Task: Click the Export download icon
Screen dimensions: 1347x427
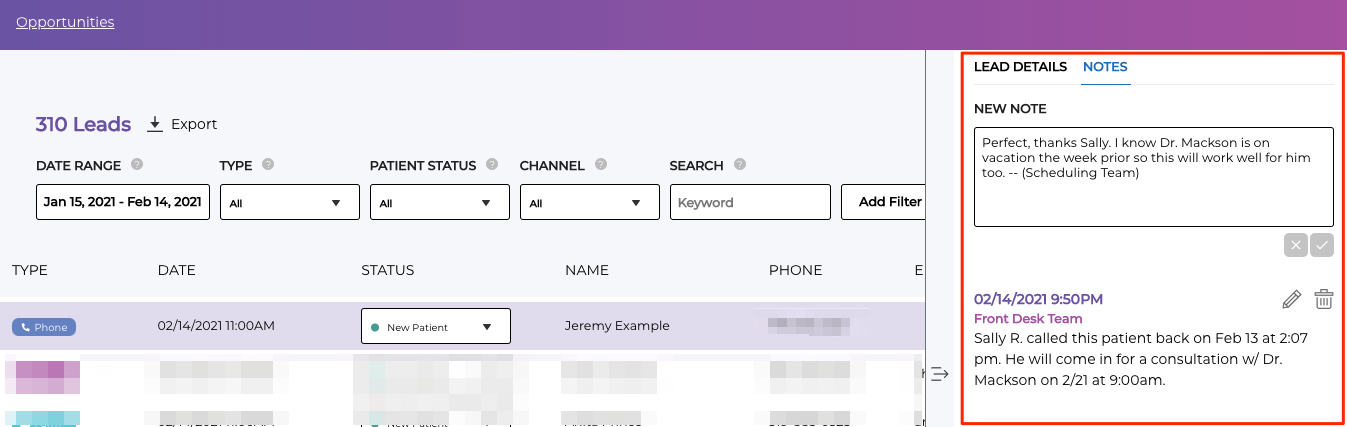Action: (x=154, y=124)
